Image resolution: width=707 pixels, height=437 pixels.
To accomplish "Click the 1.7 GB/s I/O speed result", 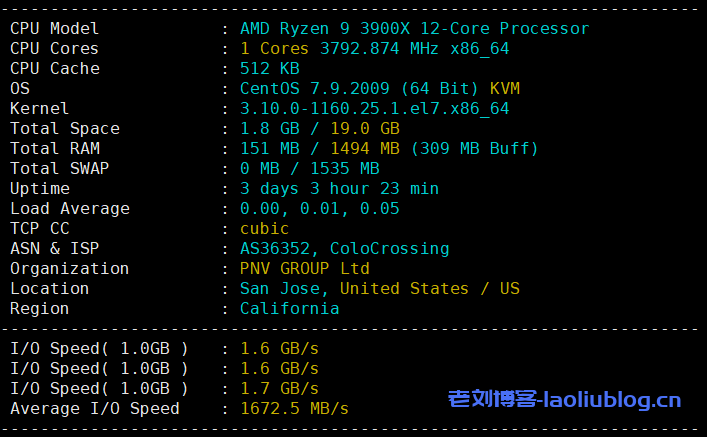I will coord(279,388).
